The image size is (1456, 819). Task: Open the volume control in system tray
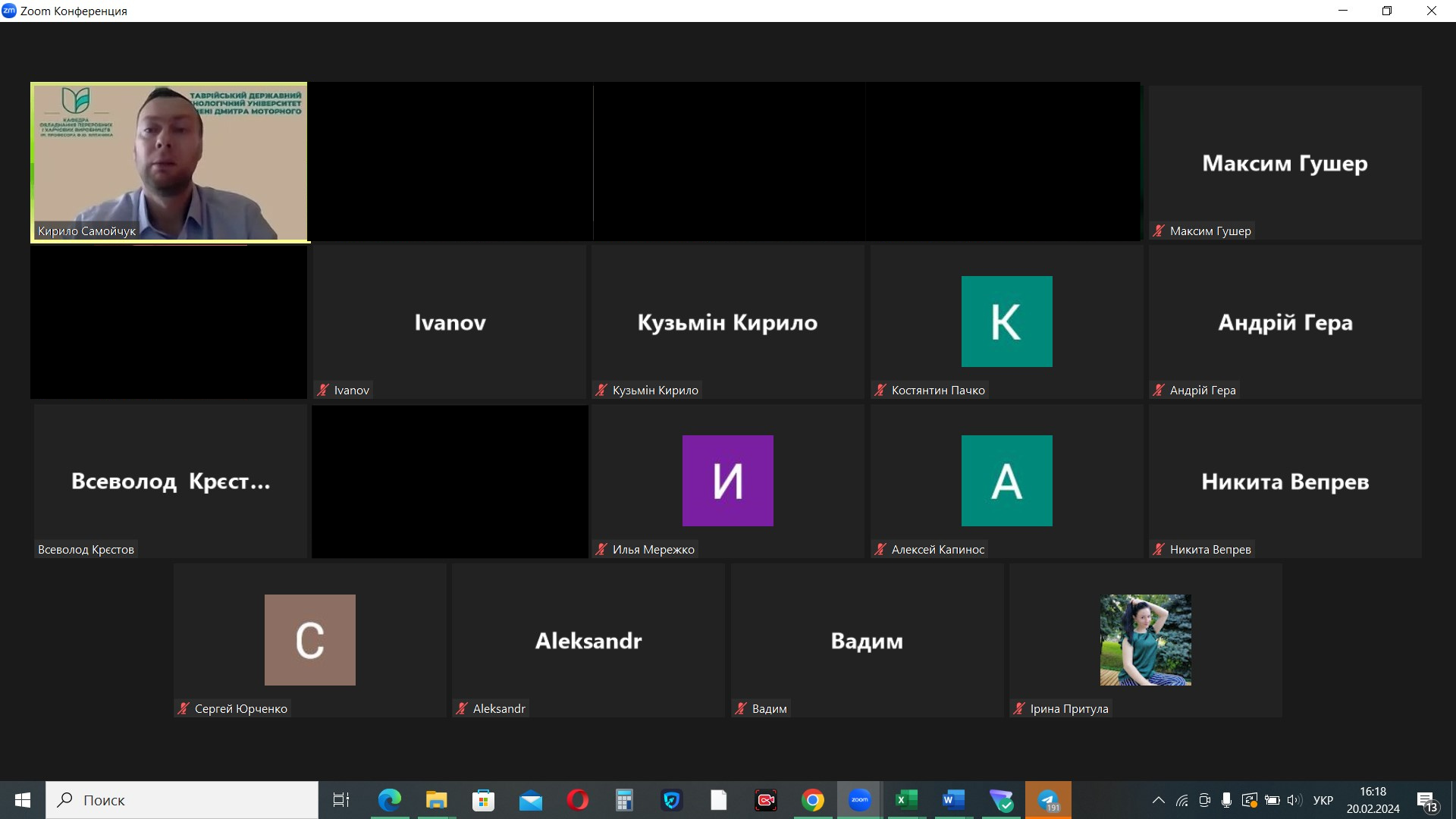(x=1294, y=800)
